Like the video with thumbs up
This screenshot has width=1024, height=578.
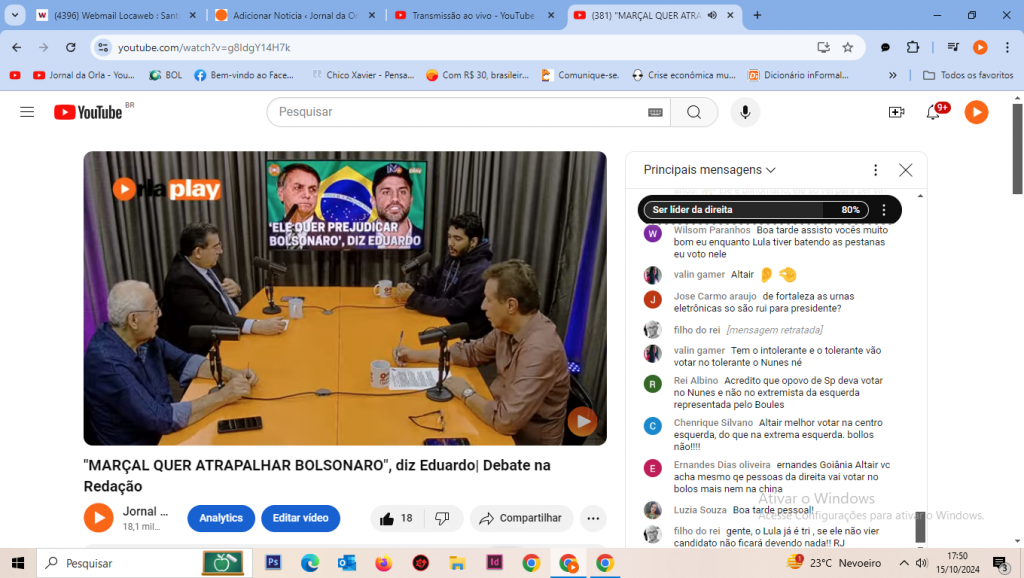396,518
